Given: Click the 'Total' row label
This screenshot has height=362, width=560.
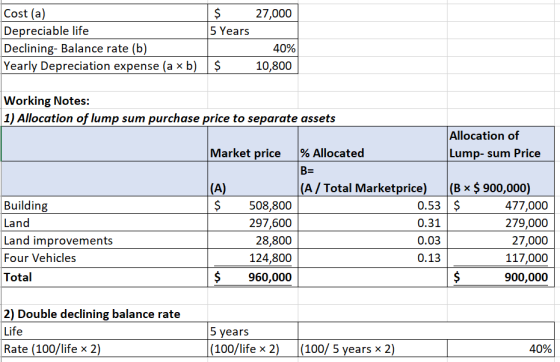Looking at the screenshot, I should (x=105, y=277).
